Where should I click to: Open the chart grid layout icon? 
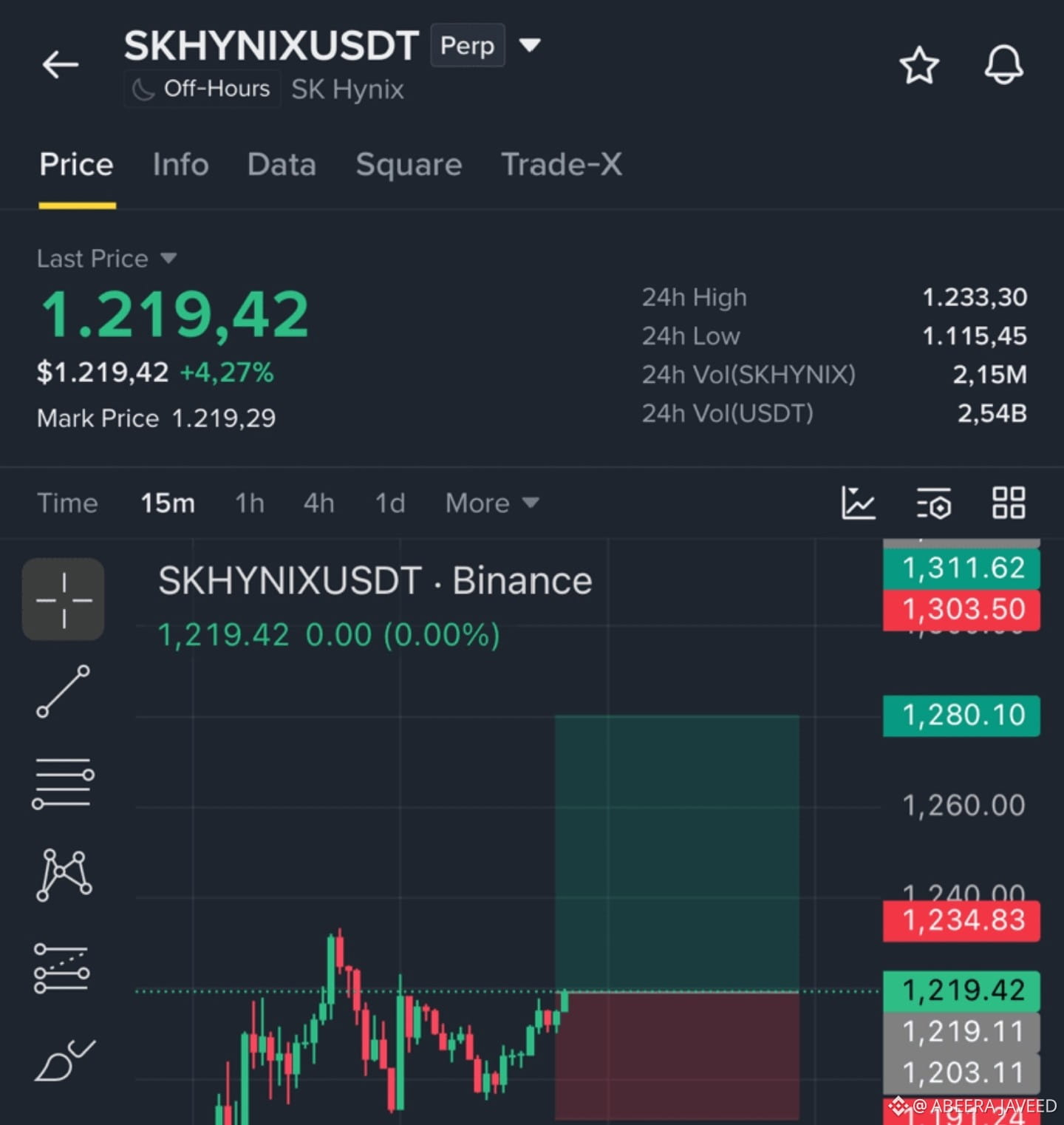1009,503
